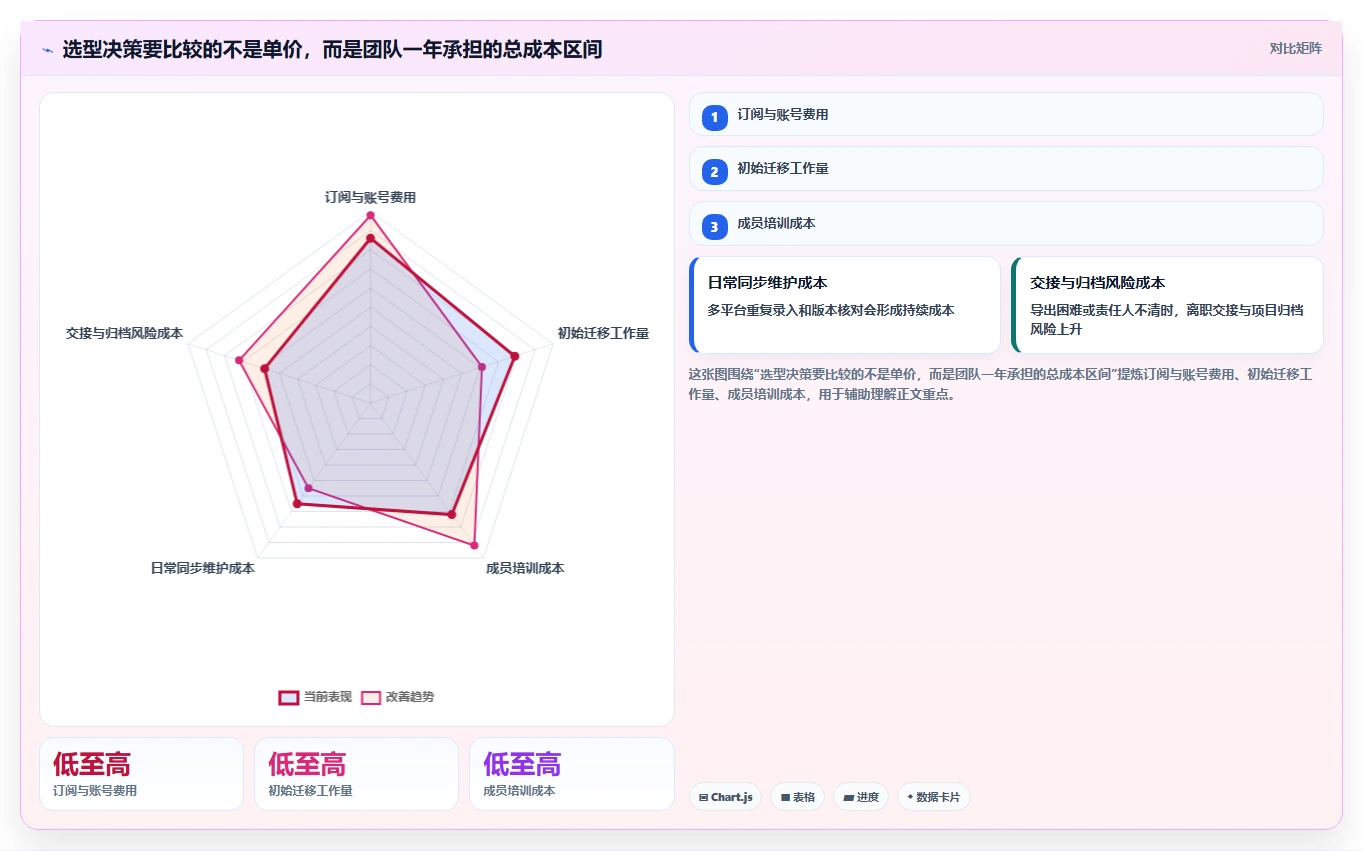The width and height of the screenshot is (1363, 851).
Task: Click the page title 选型决策要比较的不是单价
Action: tap(332, 49)
